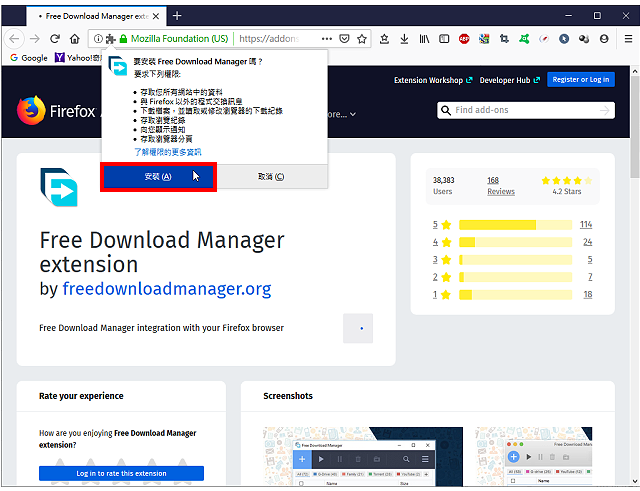Open the 114 five-star reviews count
The image size is (640, 491).
(x=586, y=224)
